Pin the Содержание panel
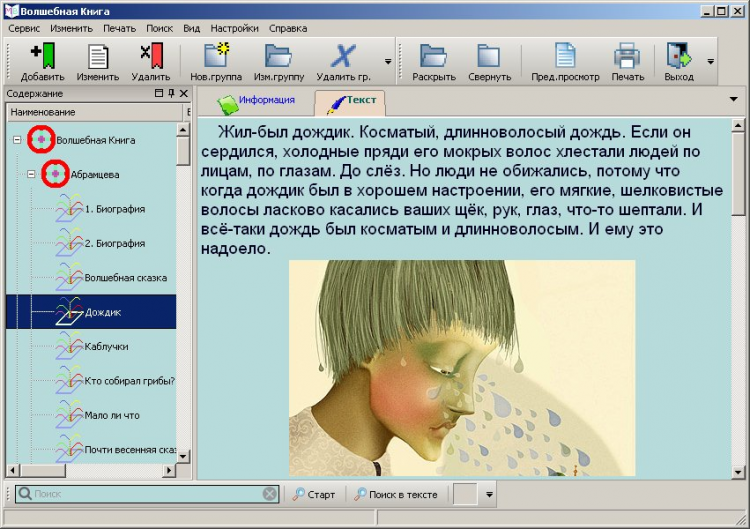 pyautogui.click(x=171, y=93)
